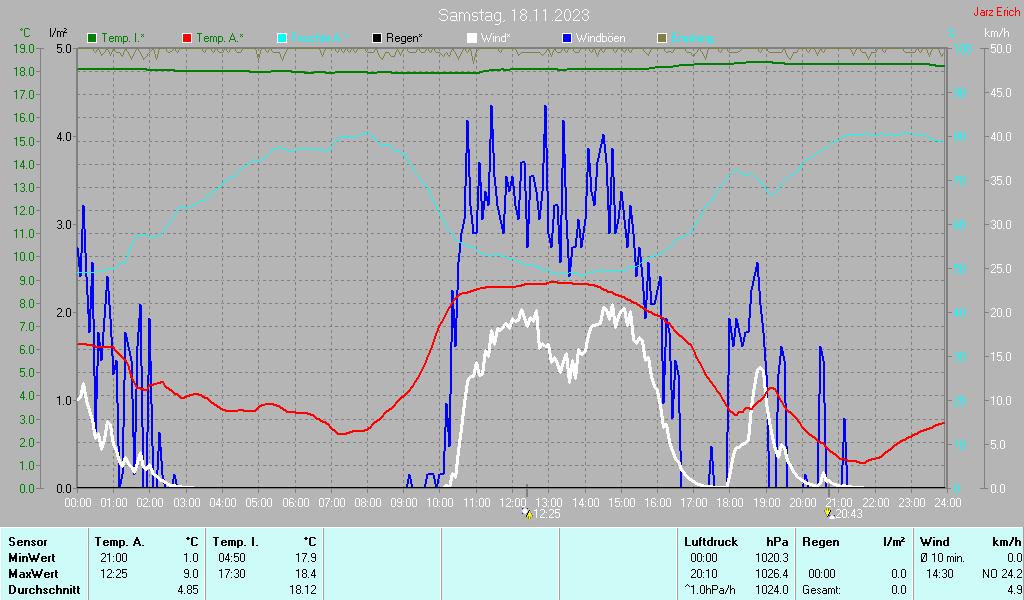Click the 'Durchschnitt' row header
The width and height of the screenshot is (1024, 600).
[44, 590]
